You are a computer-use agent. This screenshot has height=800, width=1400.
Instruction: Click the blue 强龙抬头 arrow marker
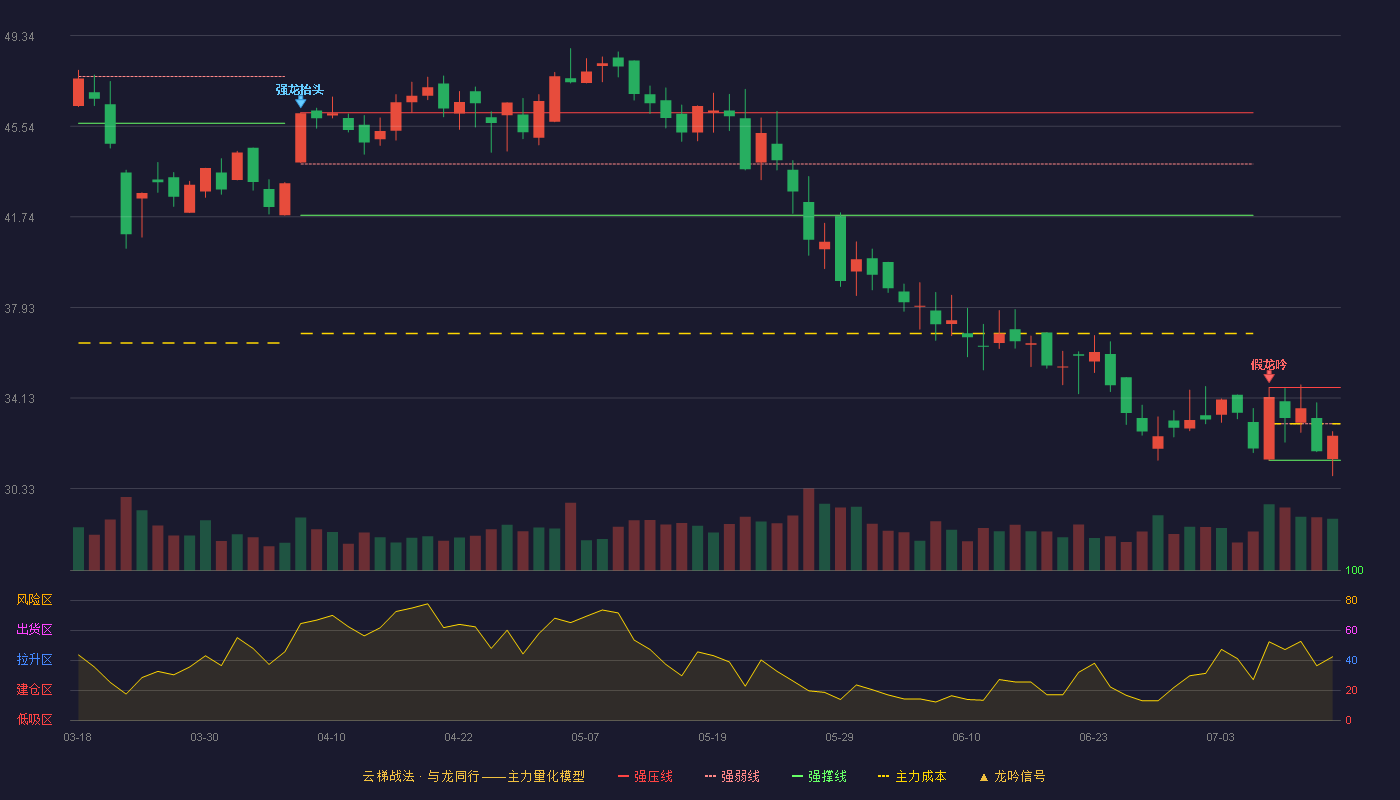(301, 101)
